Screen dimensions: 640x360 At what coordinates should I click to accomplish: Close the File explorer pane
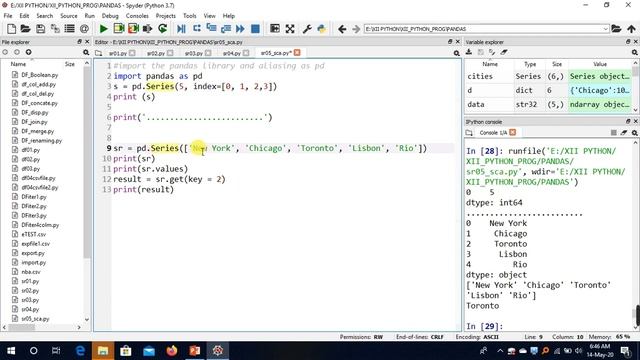pos(87,42)
